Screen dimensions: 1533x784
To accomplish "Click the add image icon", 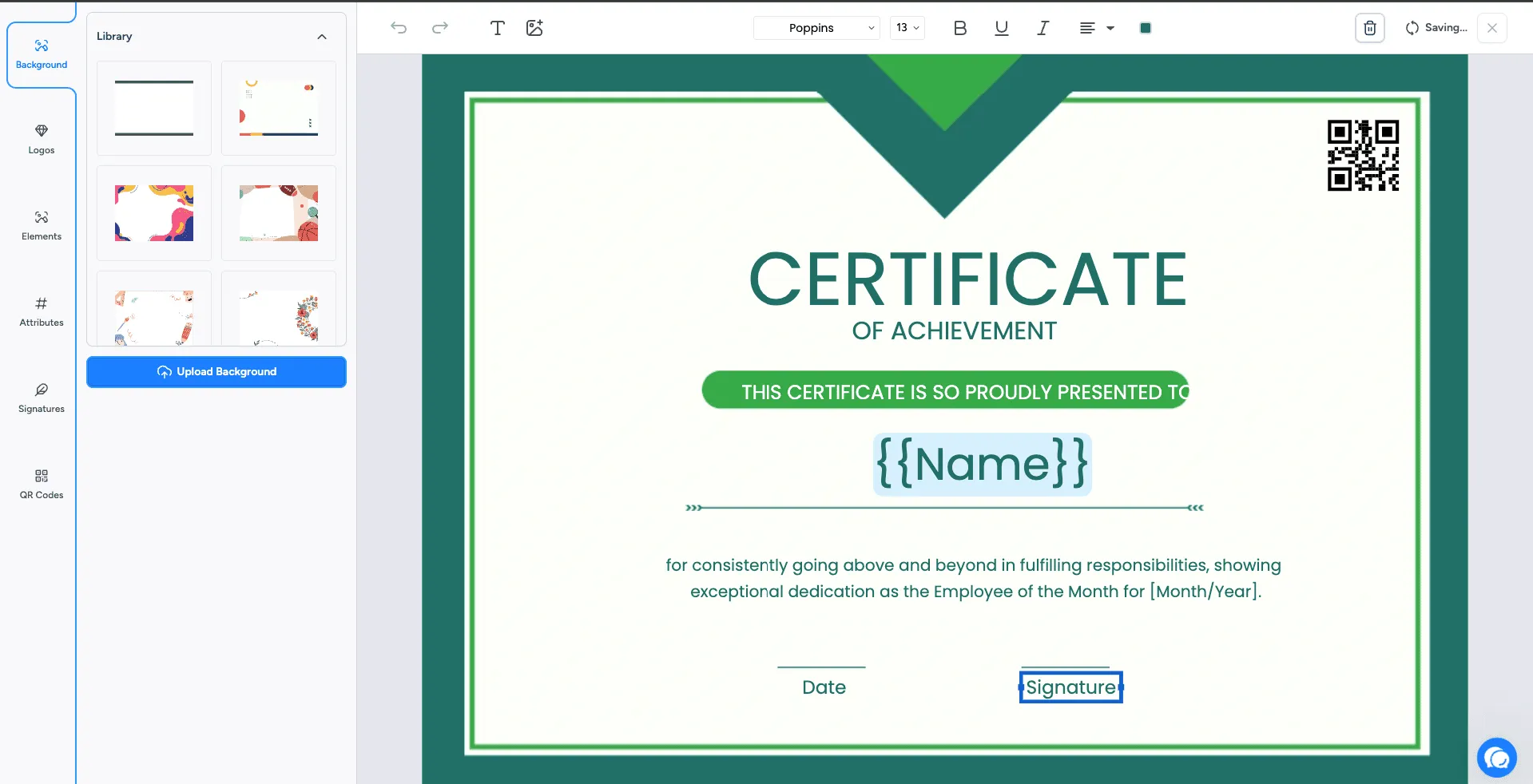I will (x=534, y=28).
